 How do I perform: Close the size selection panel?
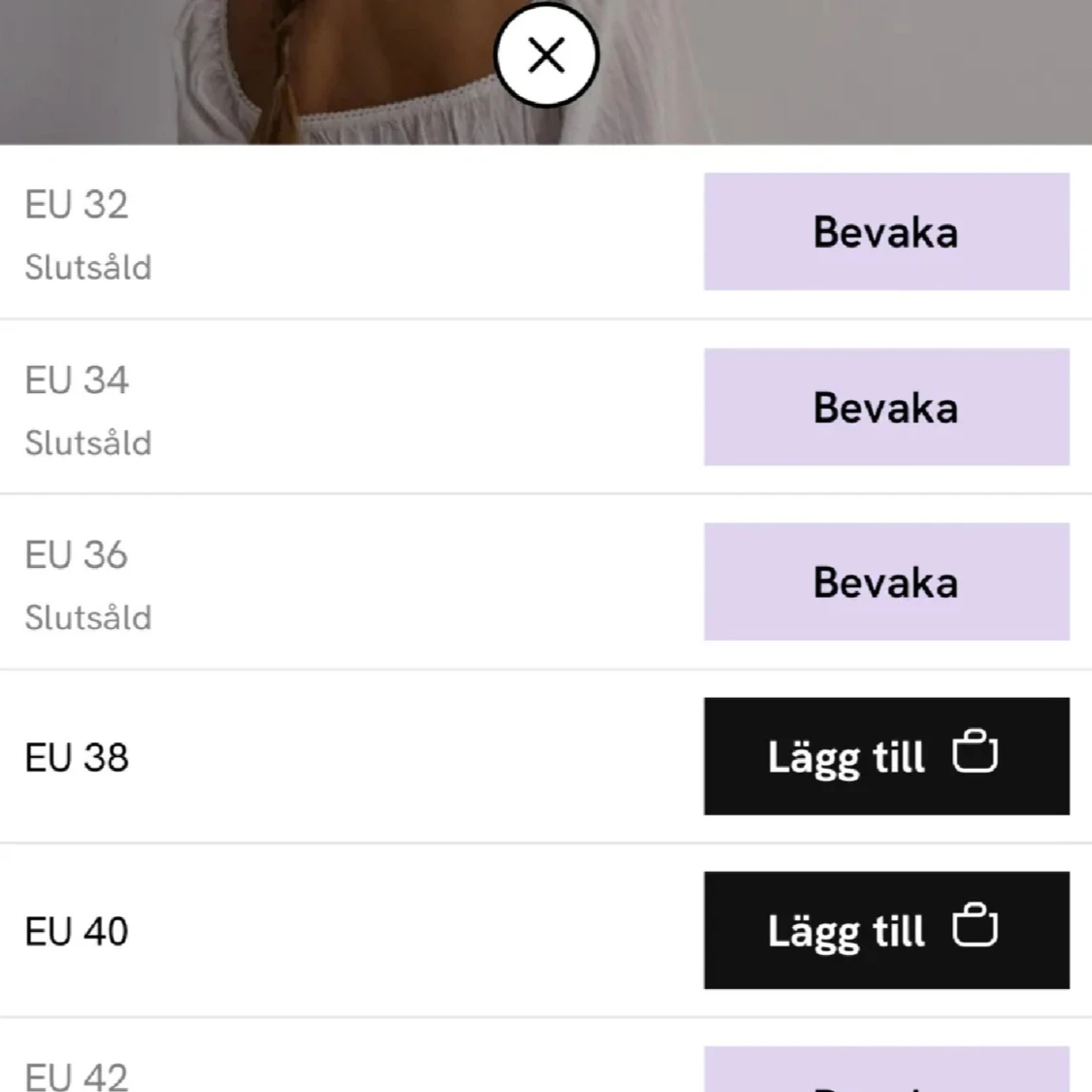[x=546, y=55]
